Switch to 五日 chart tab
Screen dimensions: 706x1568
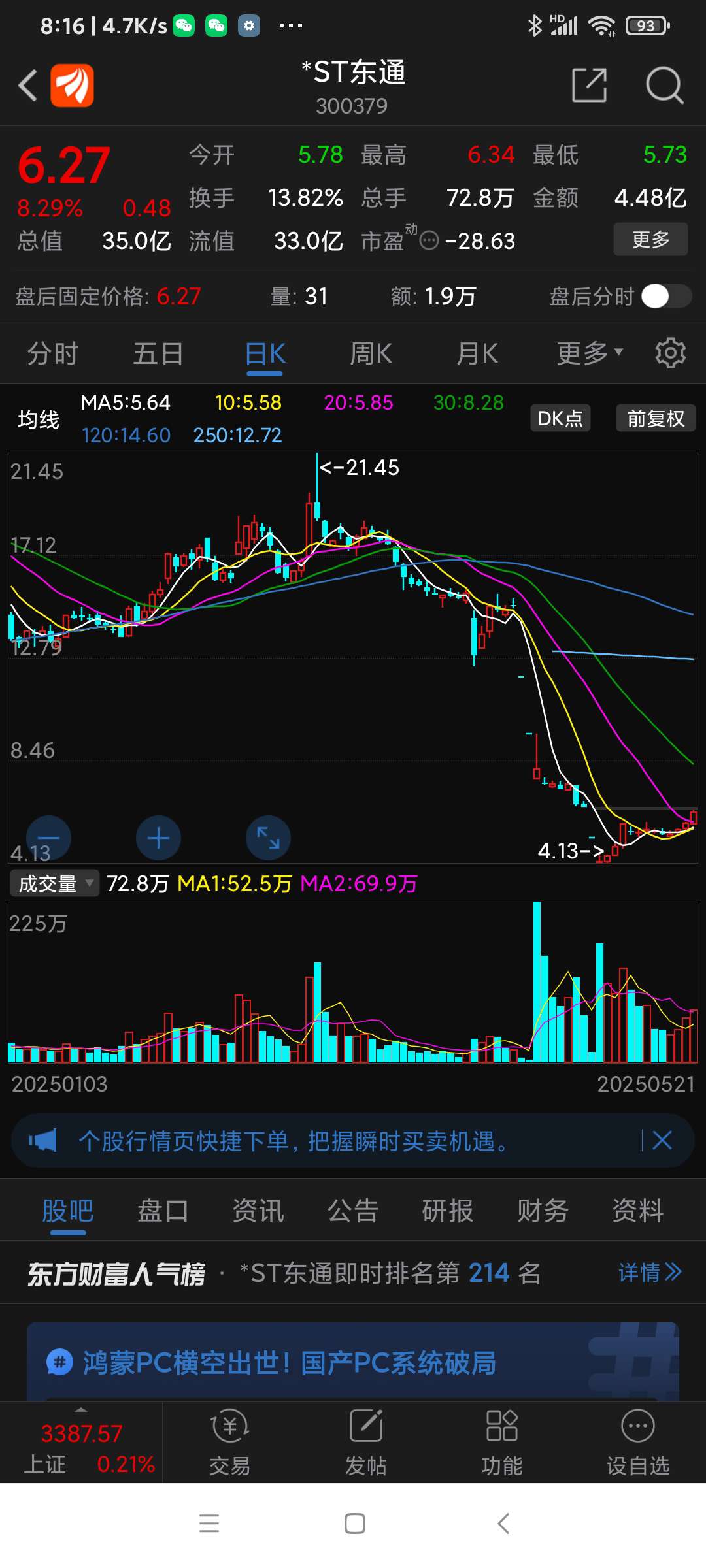[x=158, y=353]
